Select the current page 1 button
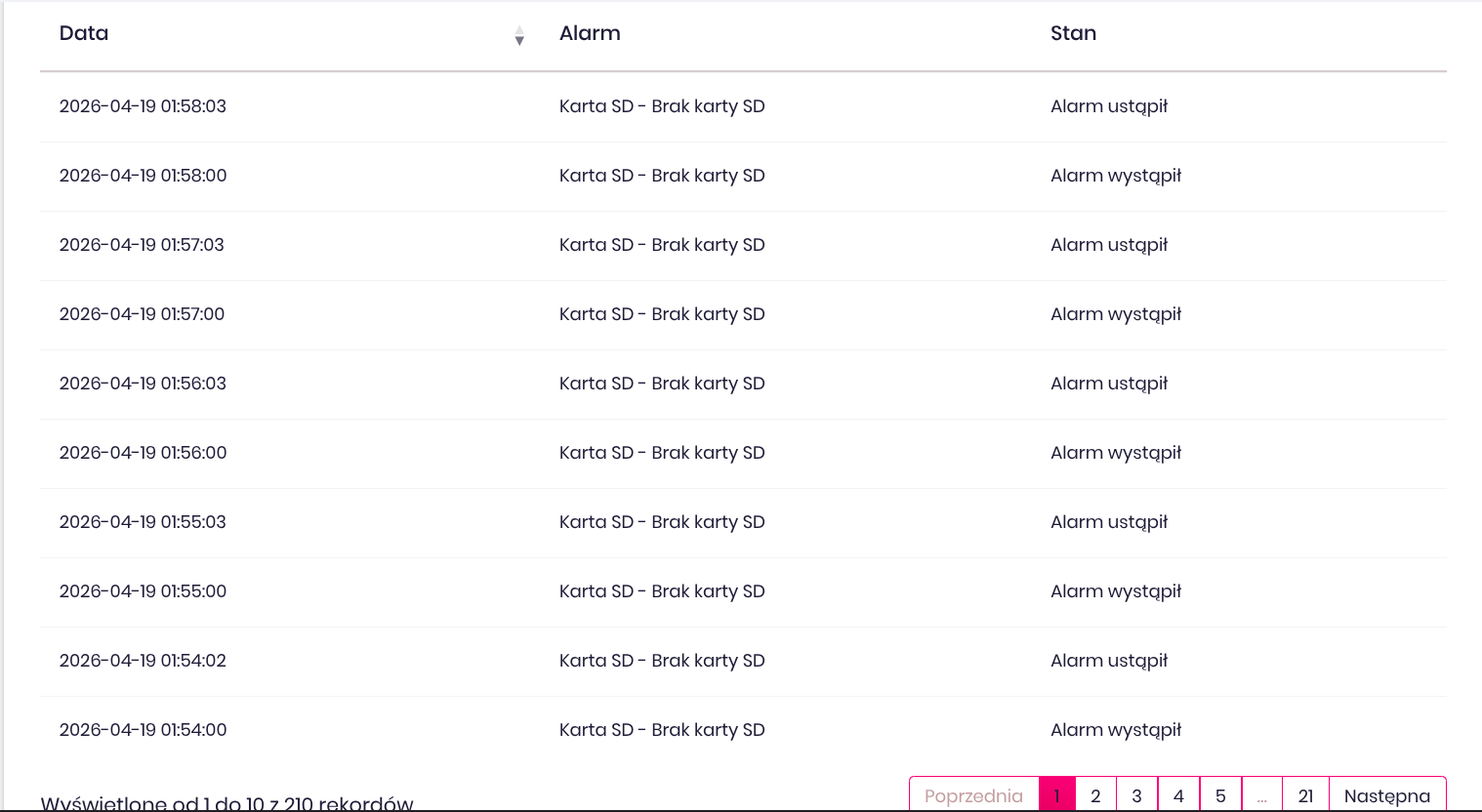1482x812 pixels. click(1056, 795)
